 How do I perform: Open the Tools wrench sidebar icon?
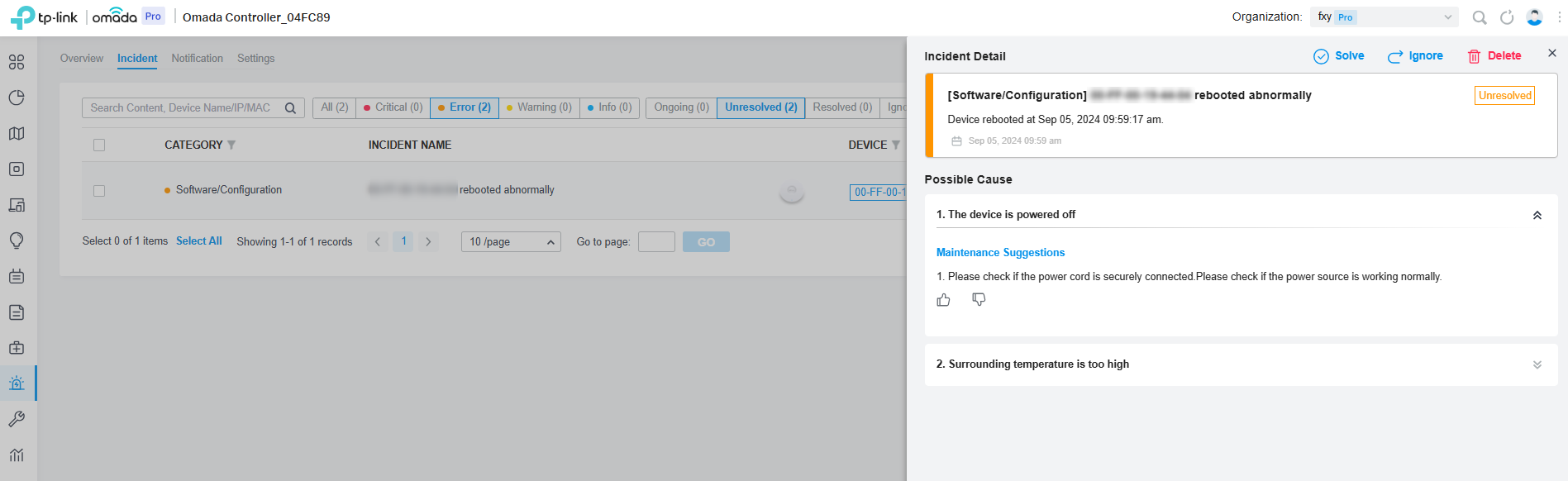point(17,419)
